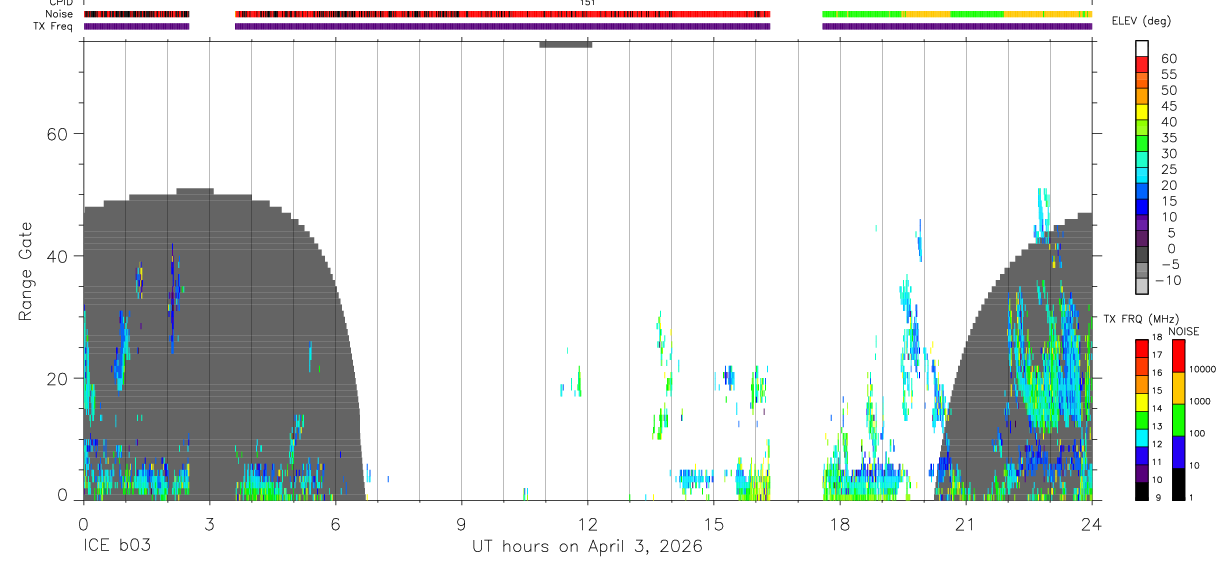Screen dimensions: 1228x567
Task: Click the x-axis tick label '24'
Action: click(x=1091, y=523)
